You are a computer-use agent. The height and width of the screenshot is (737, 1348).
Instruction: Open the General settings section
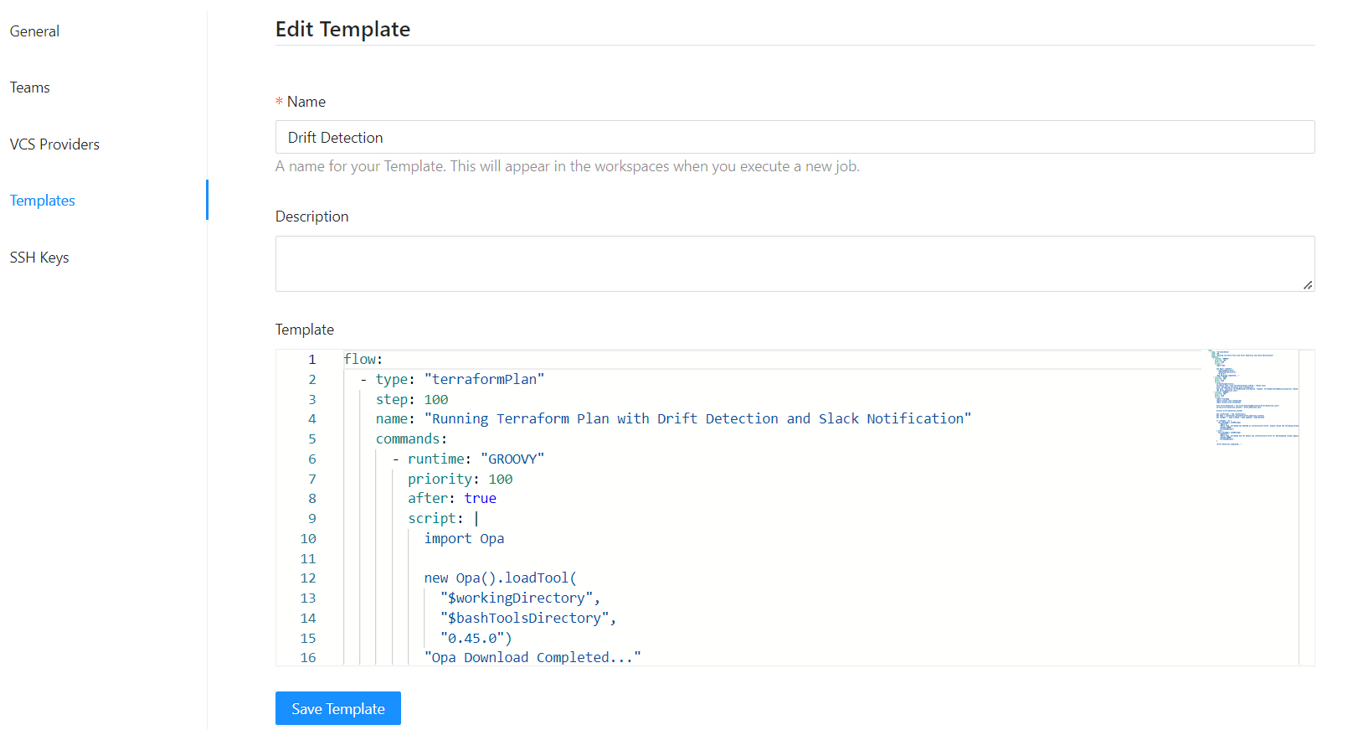pyautogui.click(x=35, y=31)
